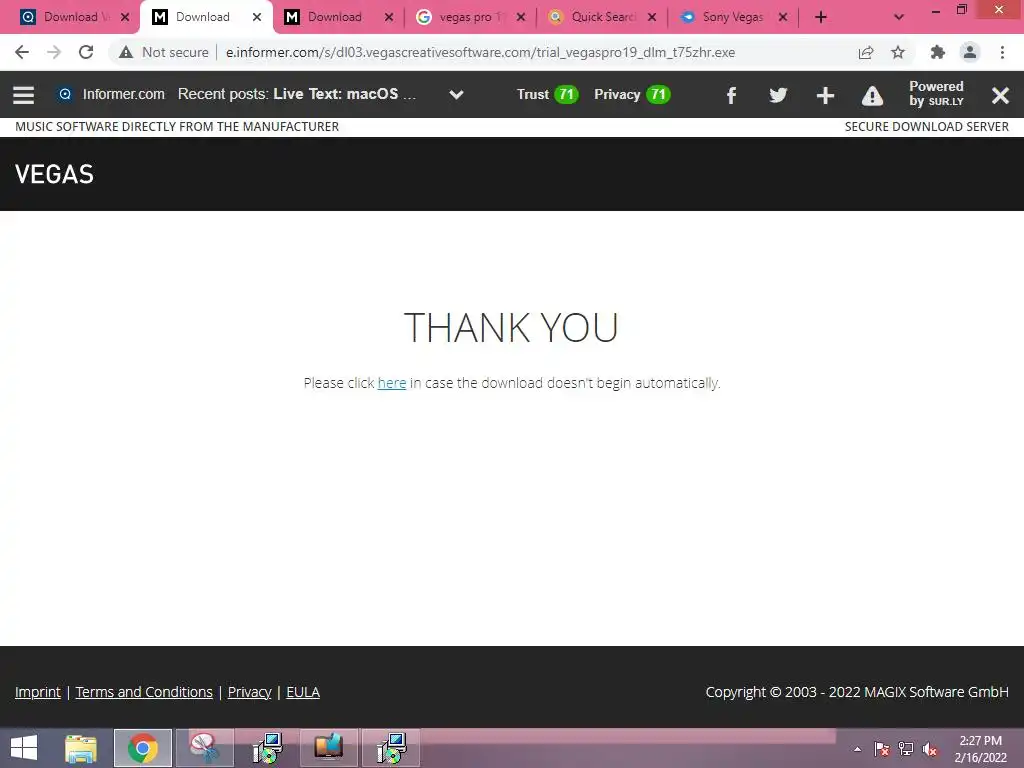Go back to the previous page
This screenshot has height=768, width=1024.
22,52
